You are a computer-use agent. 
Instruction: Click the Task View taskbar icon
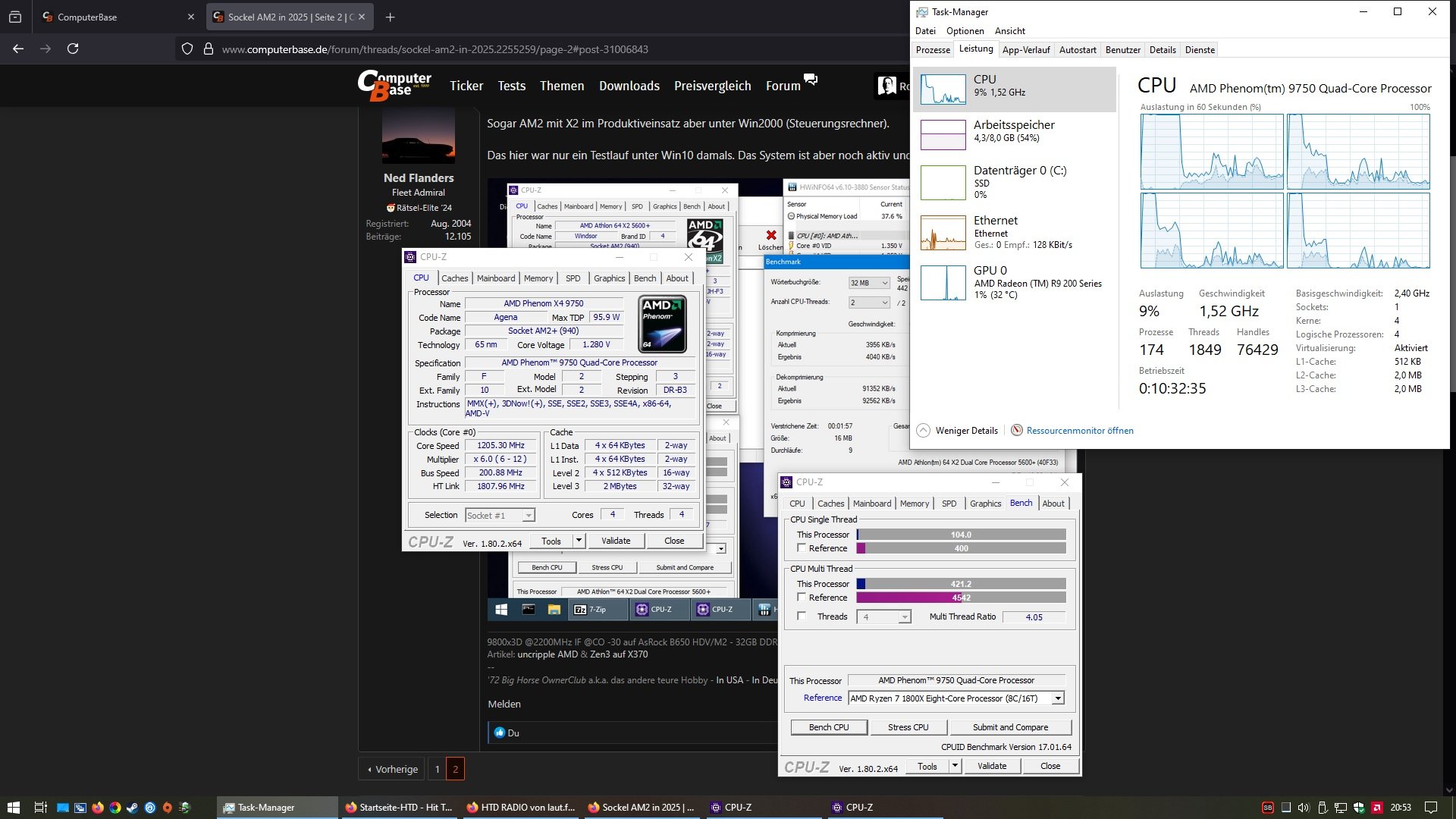pyautogui.click(x=40, y=808)
